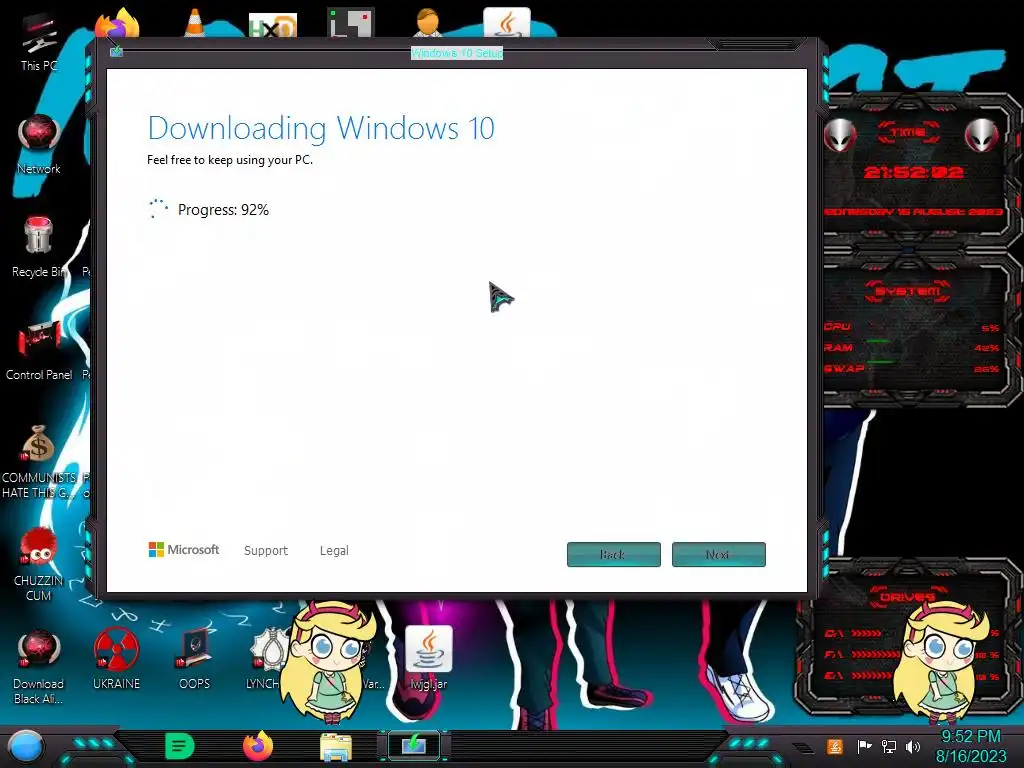Image resolution: width=1024 pixels, height=768 pixels.
Task: Open the Start orb button
Action: tap(25, 747)
